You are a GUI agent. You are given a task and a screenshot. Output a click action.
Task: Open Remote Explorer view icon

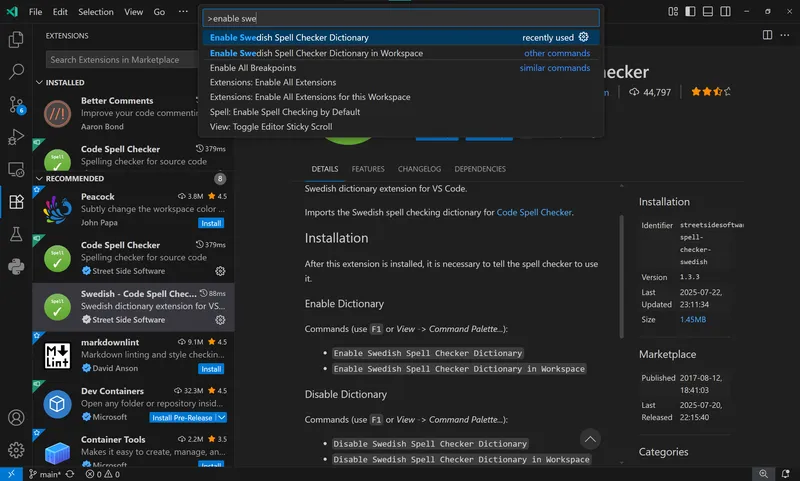[x=16, y=169]
